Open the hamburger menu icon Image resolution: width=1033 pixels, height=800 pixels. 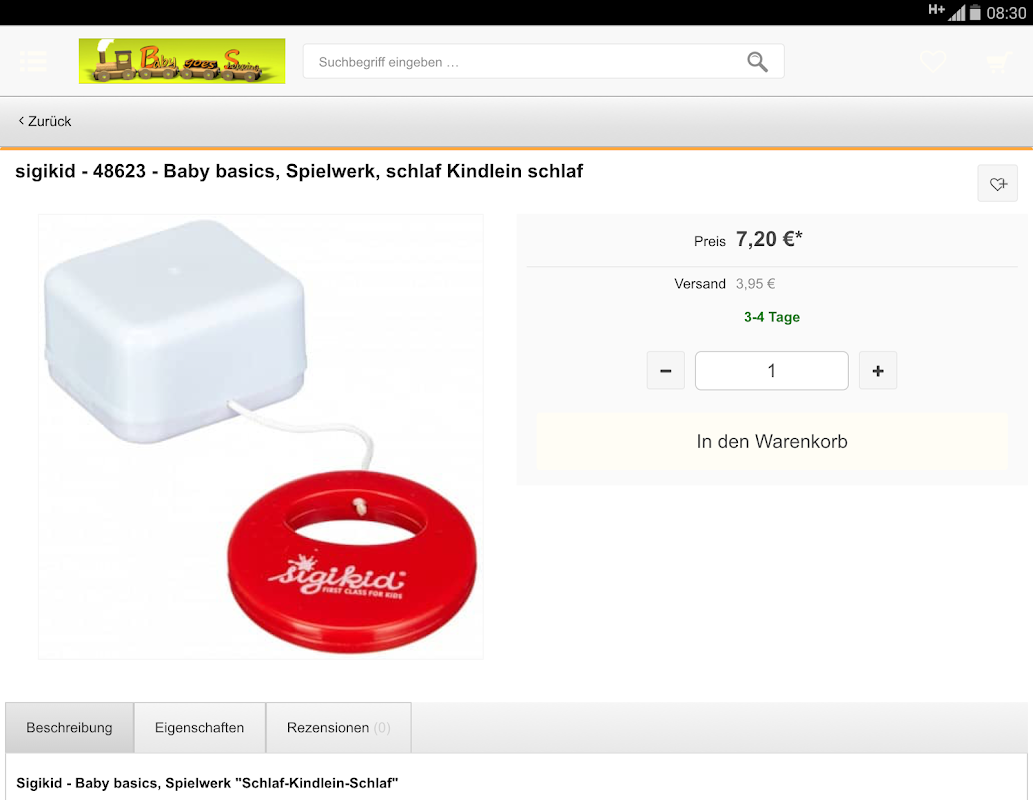[33, 61]
